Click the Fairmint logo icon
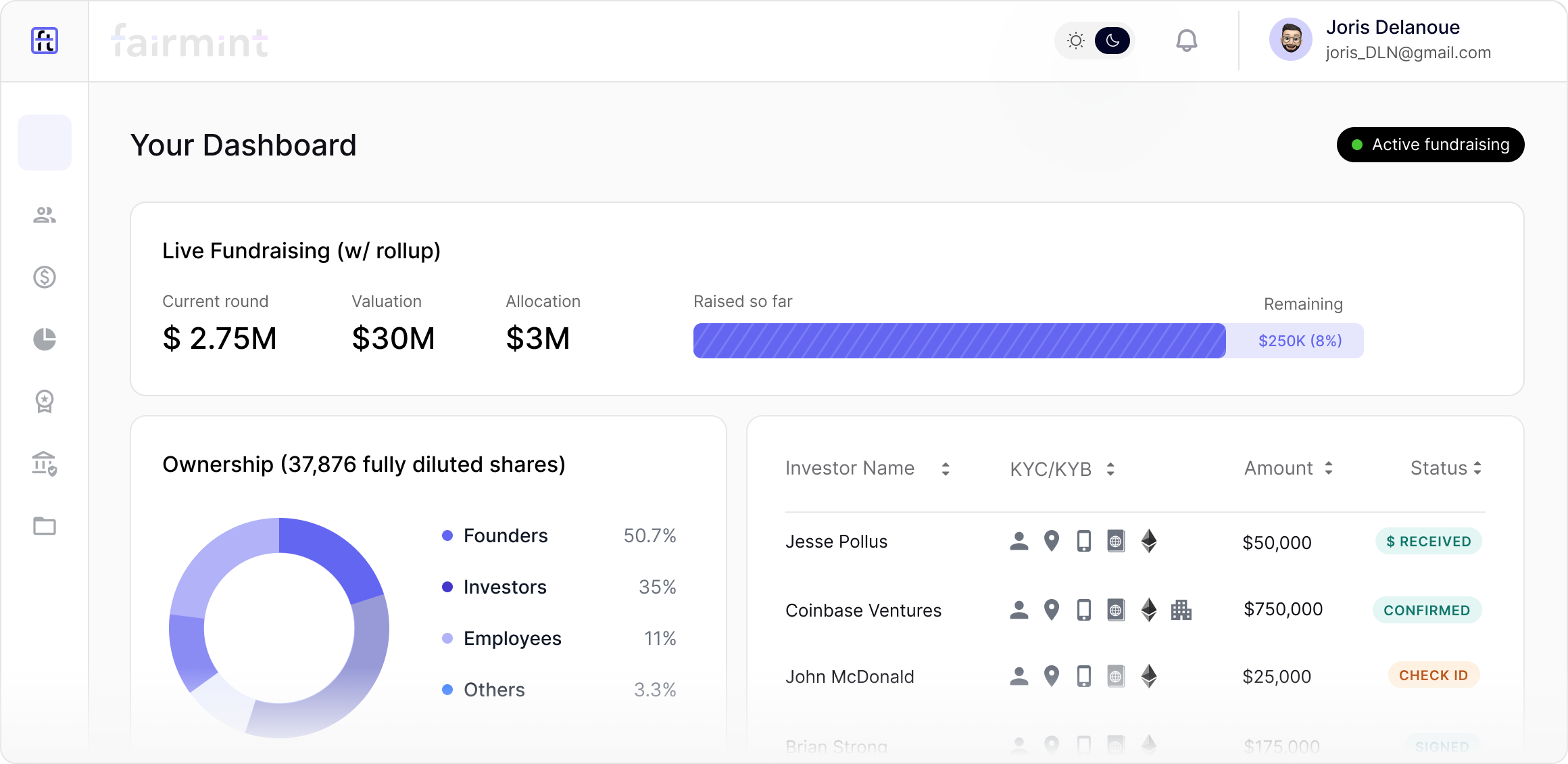 pyautogui.click(x=45, y=41)
